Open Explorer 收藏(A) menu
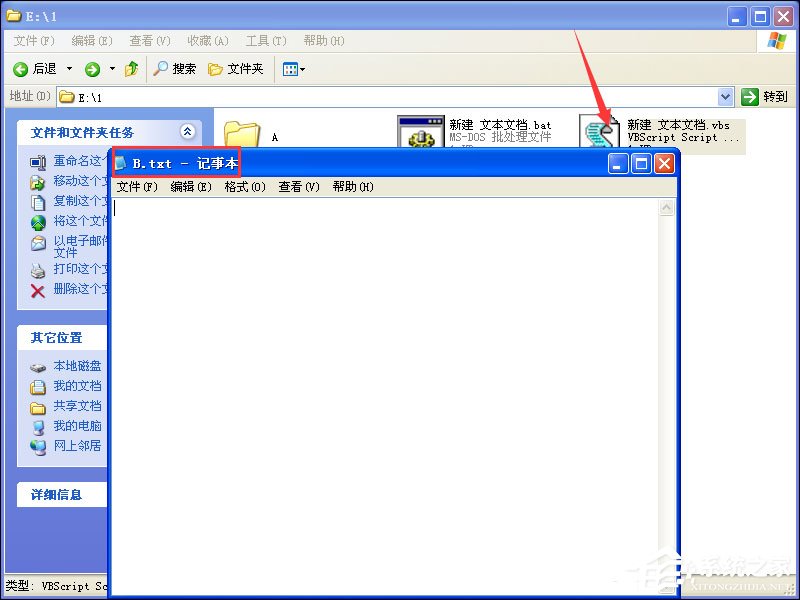 click(208, 41)
